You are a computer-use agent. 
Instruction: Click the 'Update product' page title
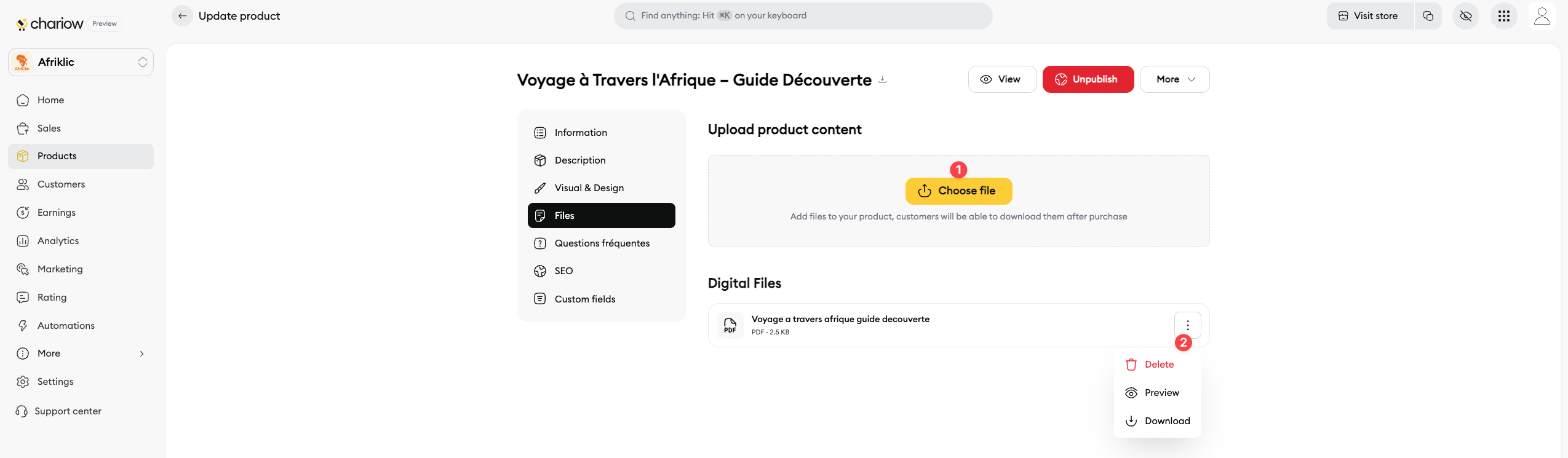tap(239, 16)
